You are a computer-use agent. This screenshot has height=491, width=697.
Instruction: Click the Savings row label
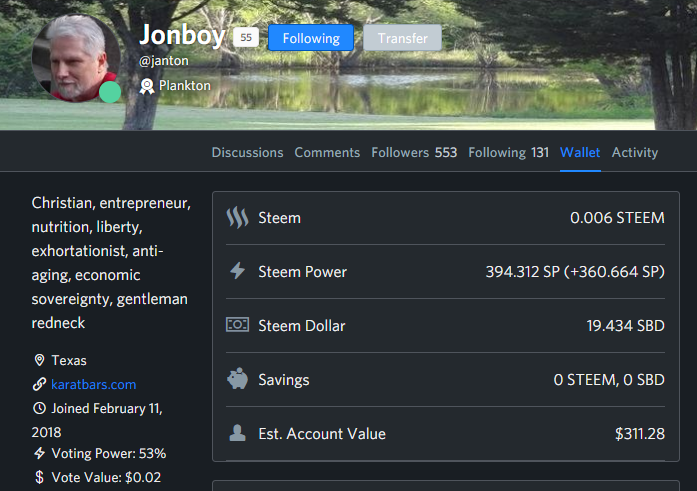click(x=284, y=380)
